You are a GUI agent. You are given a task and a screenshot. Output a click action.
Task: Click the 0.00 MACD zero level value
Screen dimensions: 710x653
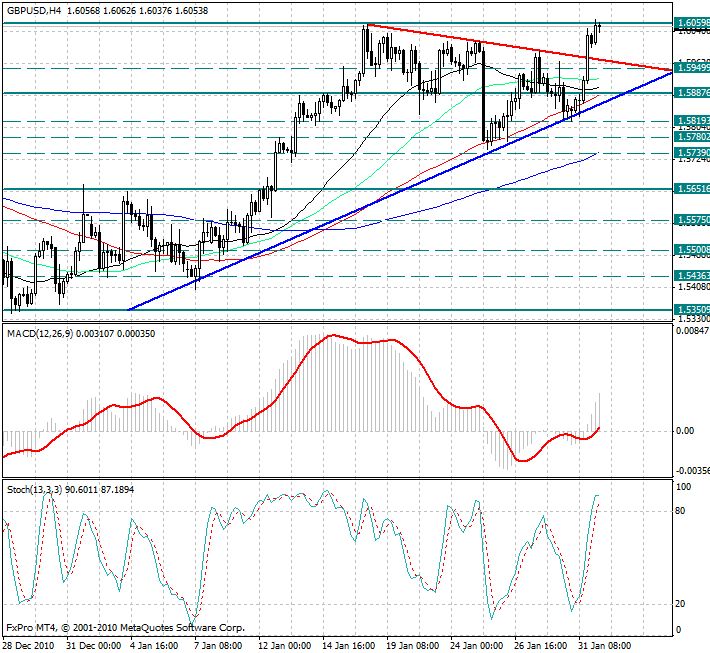pyautogui.click(x=685, y=431)
